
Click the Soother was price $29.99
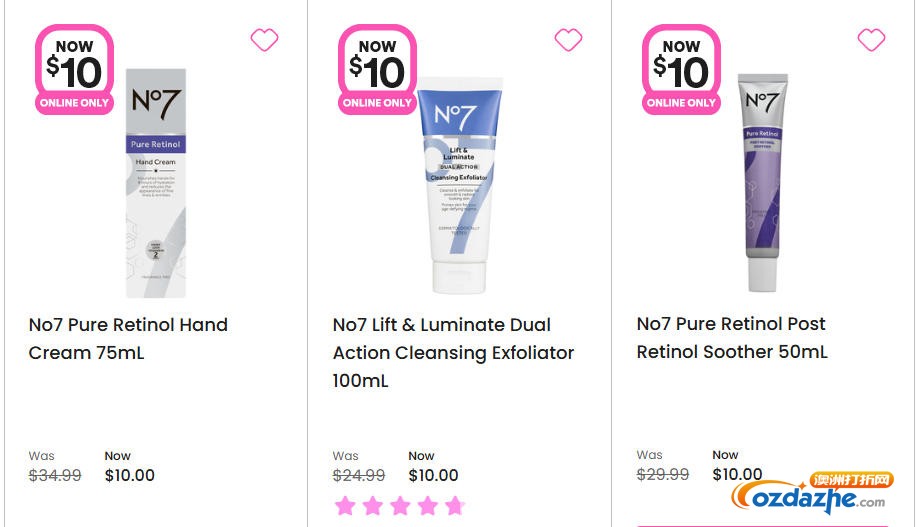(663, 474)
